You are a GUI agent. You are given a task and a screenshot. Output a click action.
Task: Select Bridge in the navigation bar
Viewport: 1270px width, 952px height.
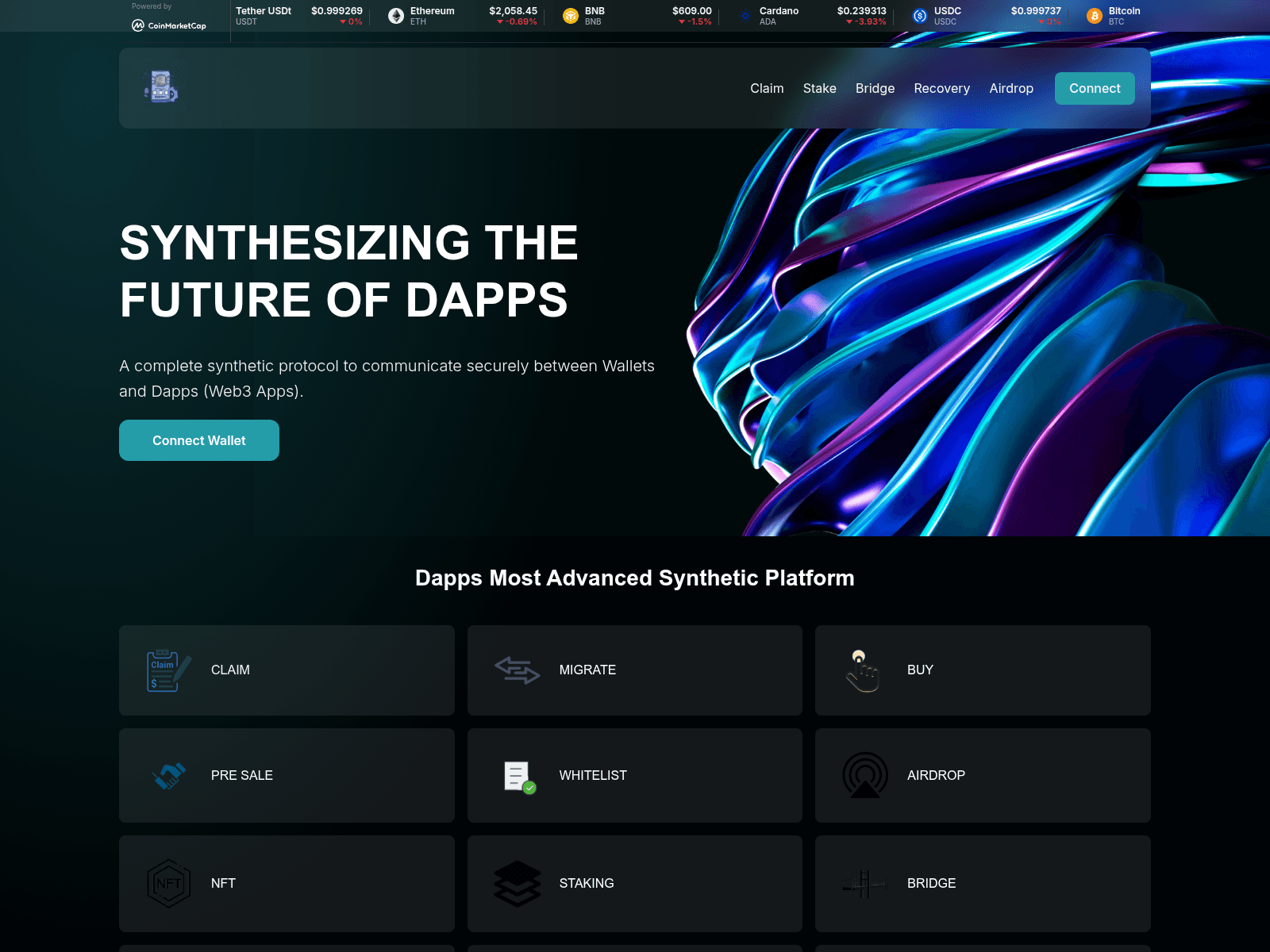[x=875, y=88]
